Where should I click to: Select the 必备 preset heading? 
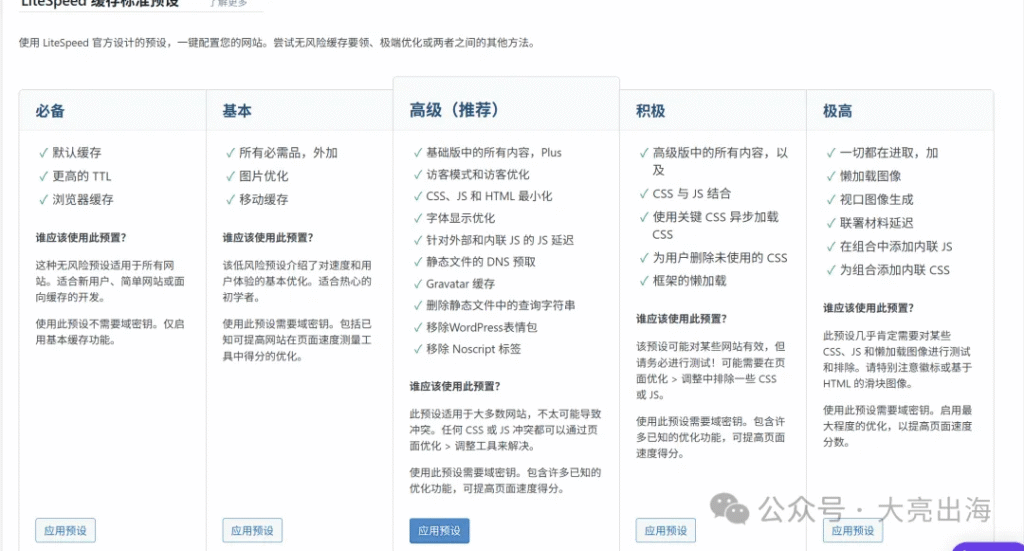[50, 111]
